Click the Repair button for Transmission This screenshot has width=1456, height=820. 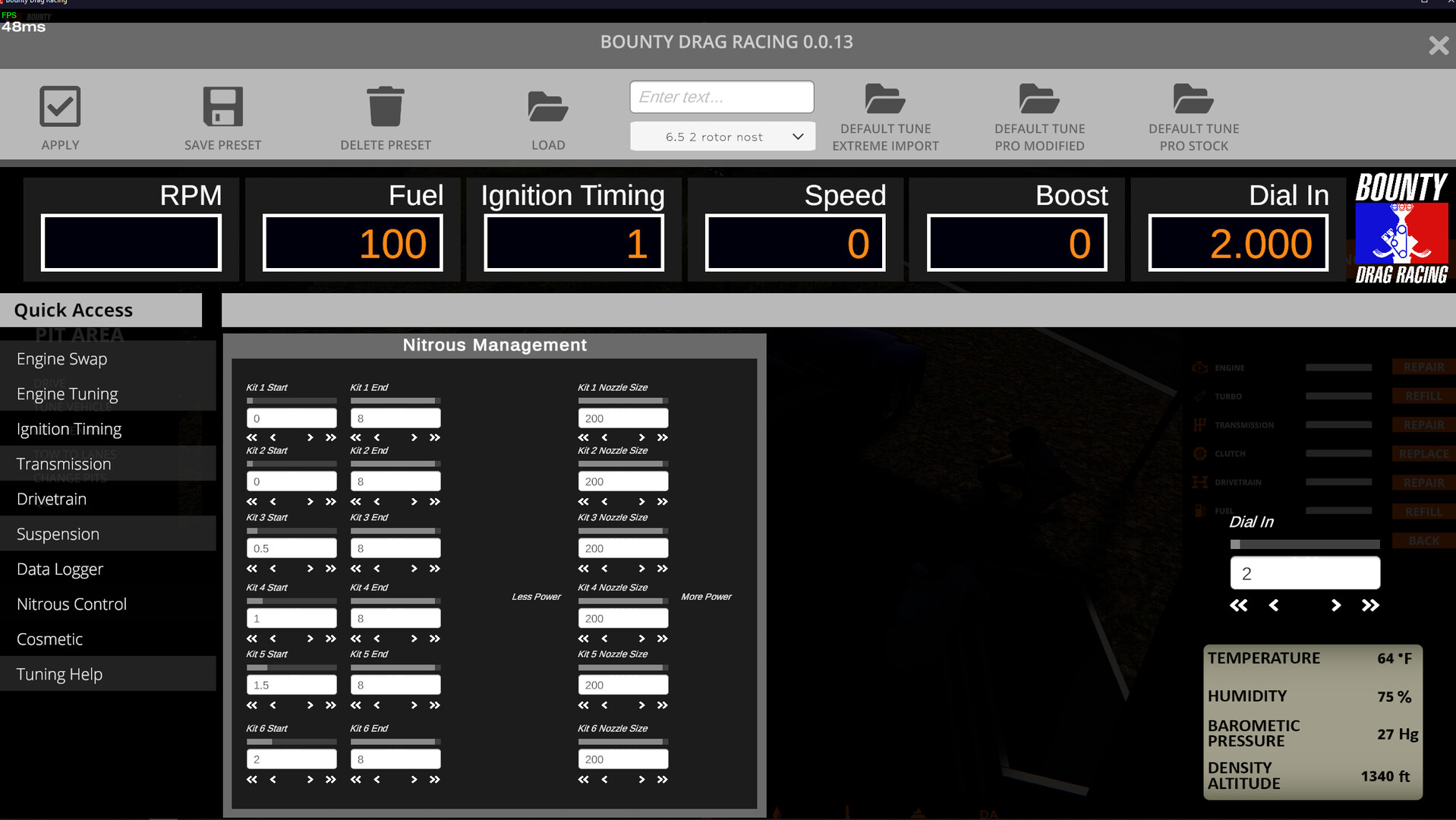click(x=1423, y=424)
